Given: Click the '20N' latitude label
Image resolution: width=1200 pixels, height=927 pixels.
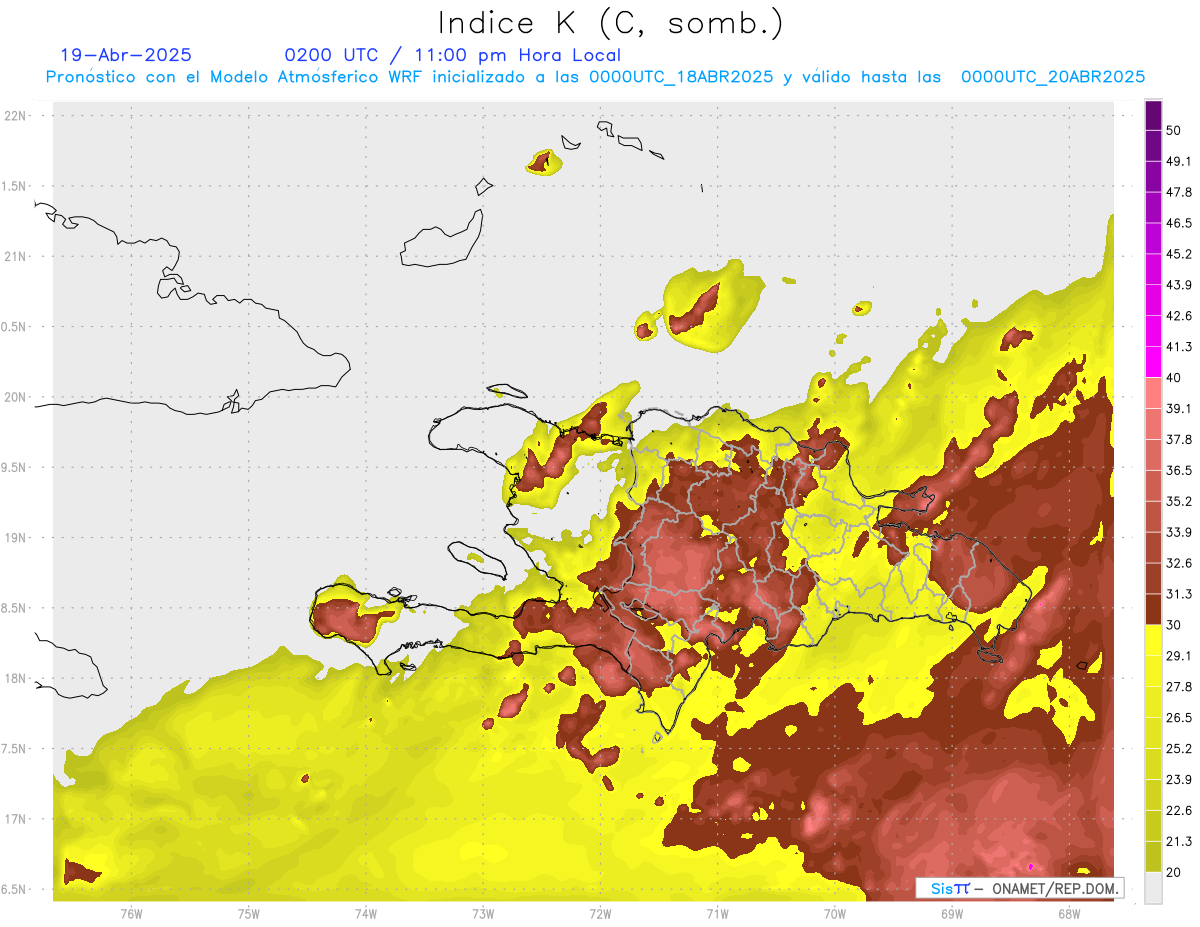Looking at the screenshot, I should coord(15,397).
